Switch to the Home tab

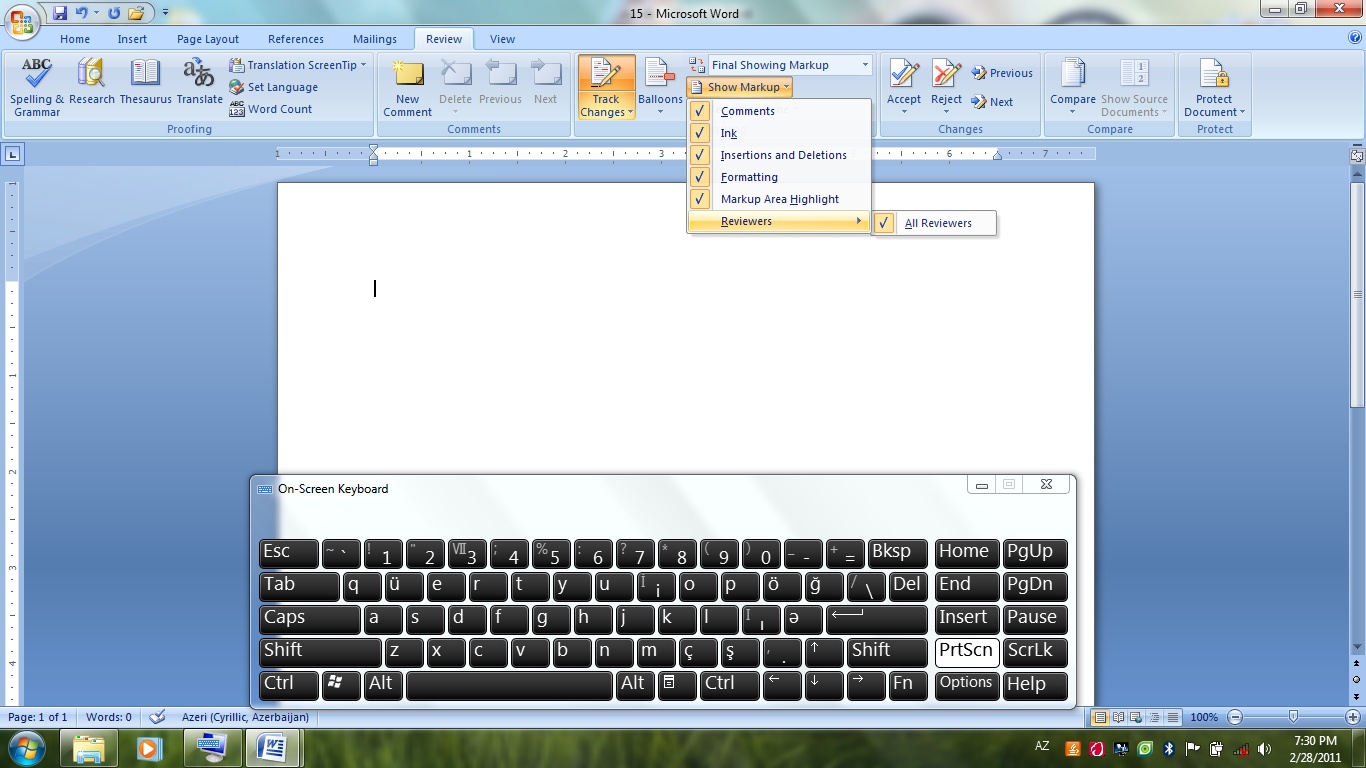pos(75,39)
